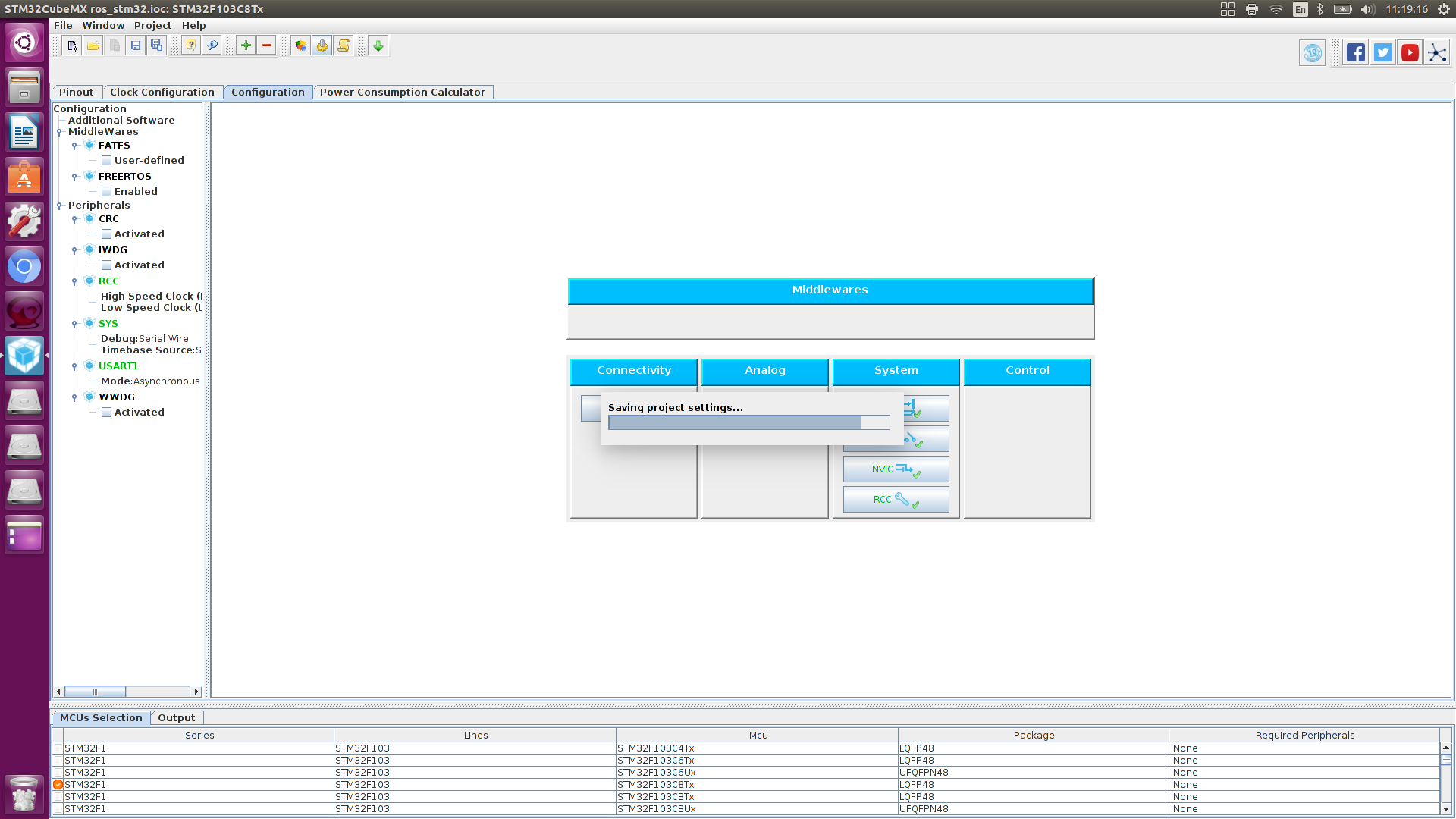Open Ubuntu Software Center in dock
This screenshot has height=819, width=1456.
point(24,177)
